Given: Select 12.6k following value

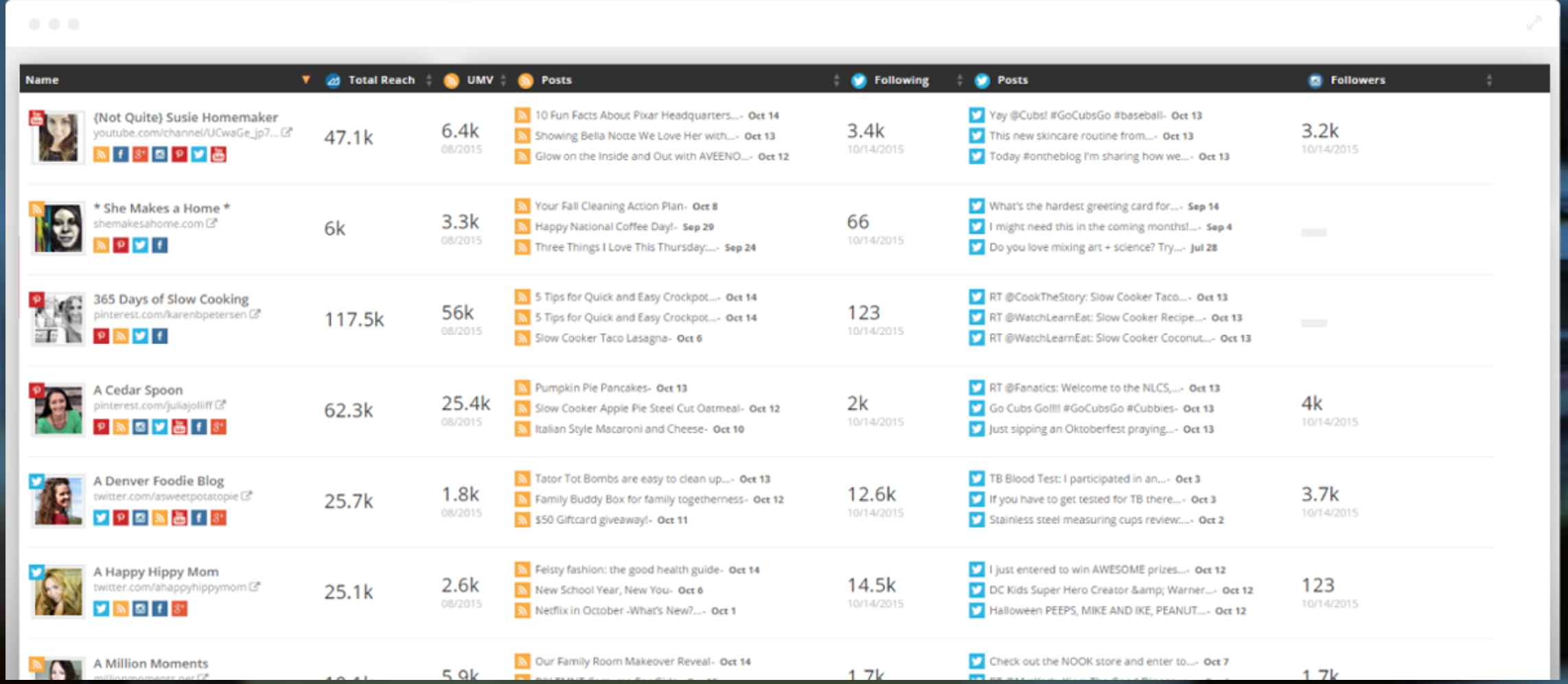Looking at the screenshot, I should tap(871, 494).
